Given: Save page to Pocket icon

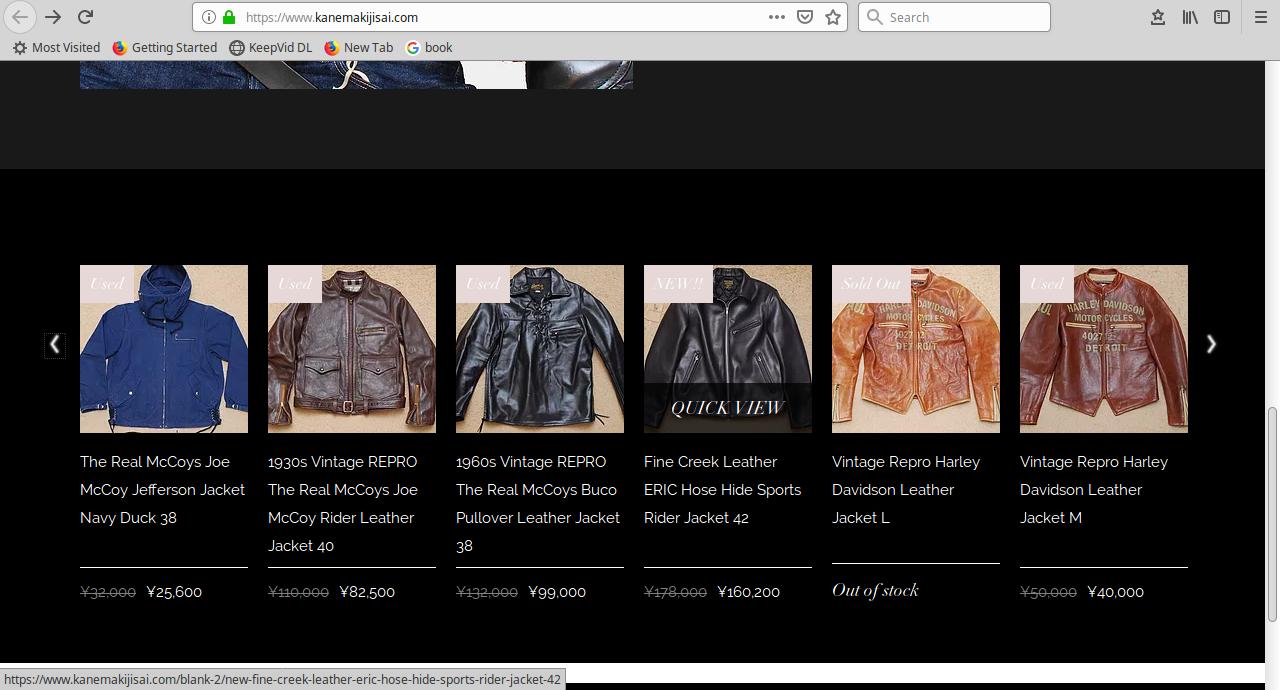Looking at the screenshot, I should [805, 17].
